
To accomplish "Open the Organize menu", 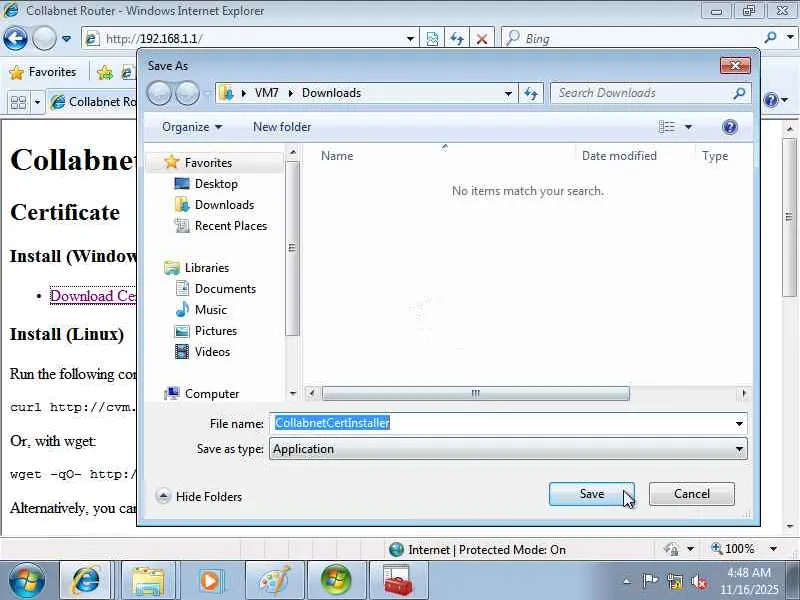I will (x=192, y=127).
